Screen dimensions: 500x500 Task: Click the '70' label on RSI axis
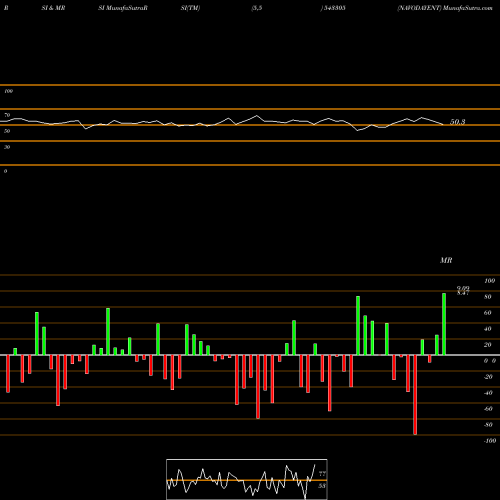click(x=7, y=115)
